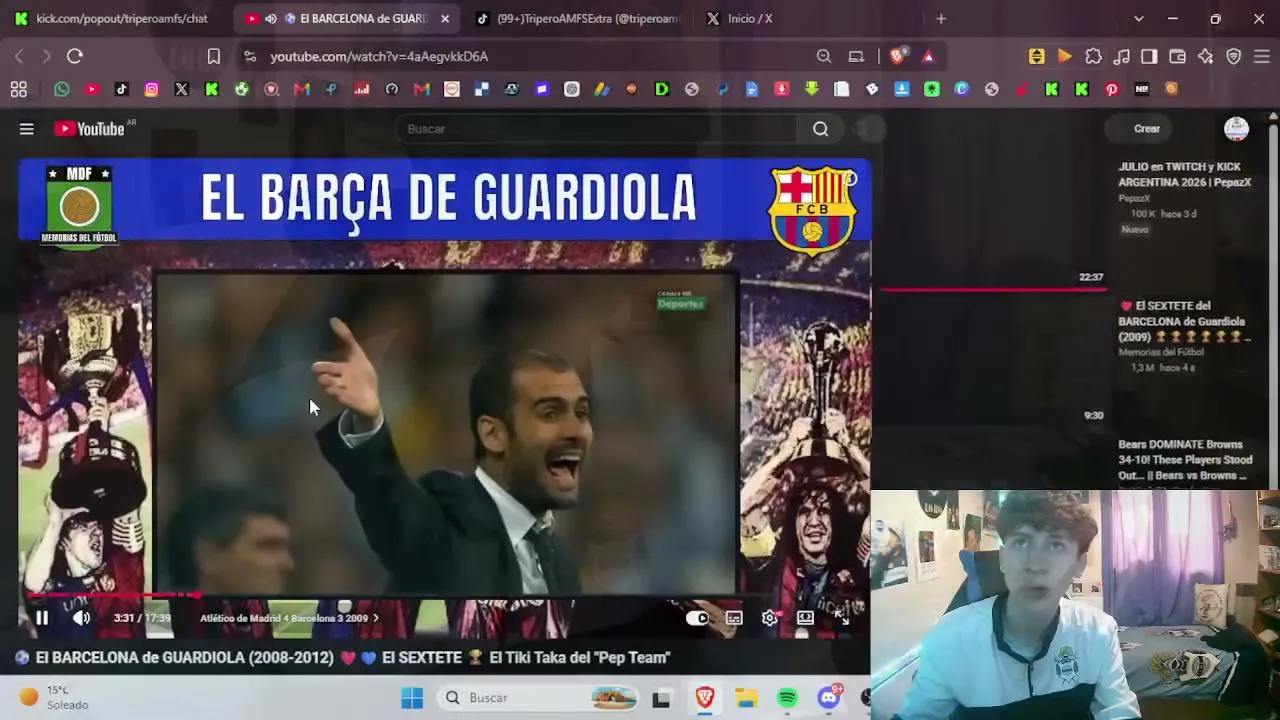Open a new browser tab
Image resolution: width=1280 pixels, height=720 pixels.
pyautogui.click(x=941, y=19)
